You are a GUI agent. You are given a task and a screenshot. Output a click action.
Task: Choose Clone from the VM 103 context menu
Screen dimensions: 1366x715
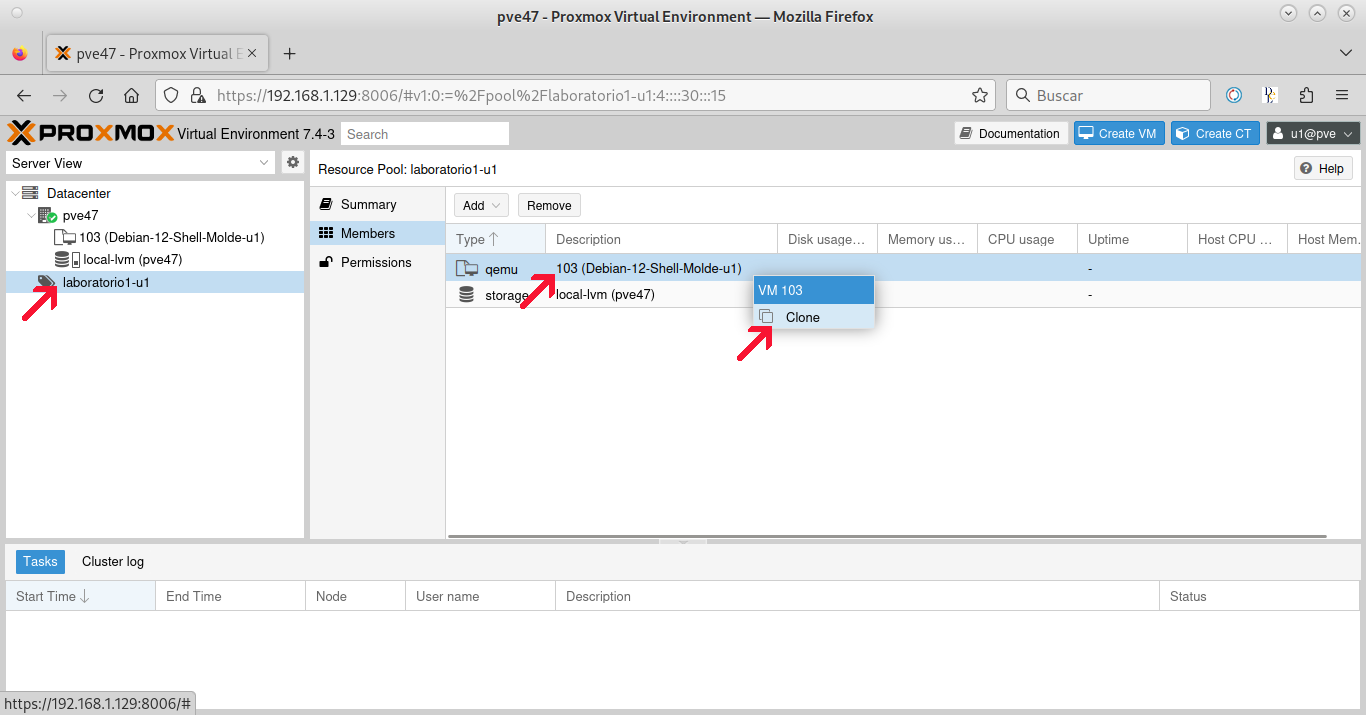pos(814,317)
